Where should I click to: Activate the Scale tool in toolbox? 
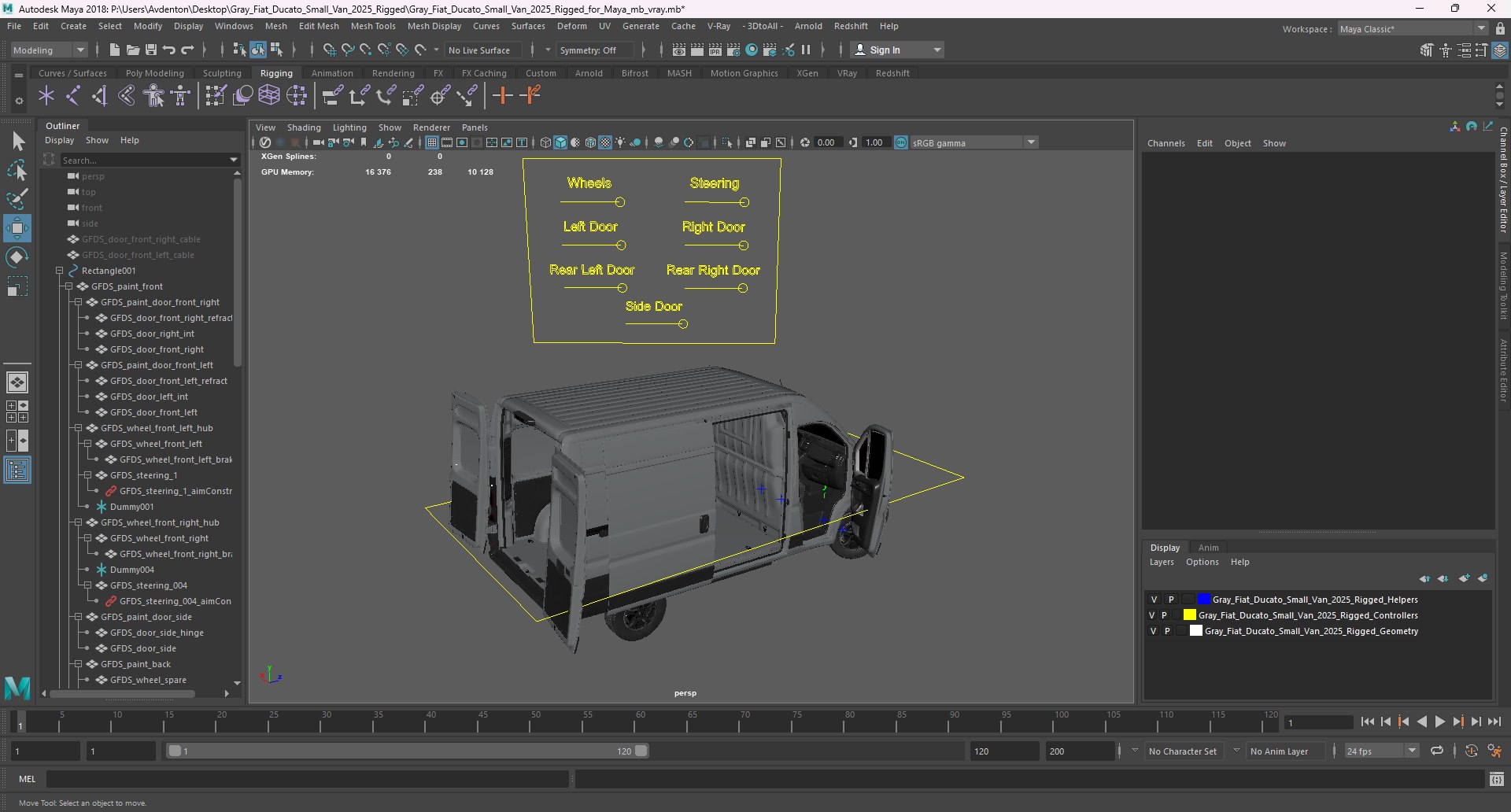tap(17, 286)
